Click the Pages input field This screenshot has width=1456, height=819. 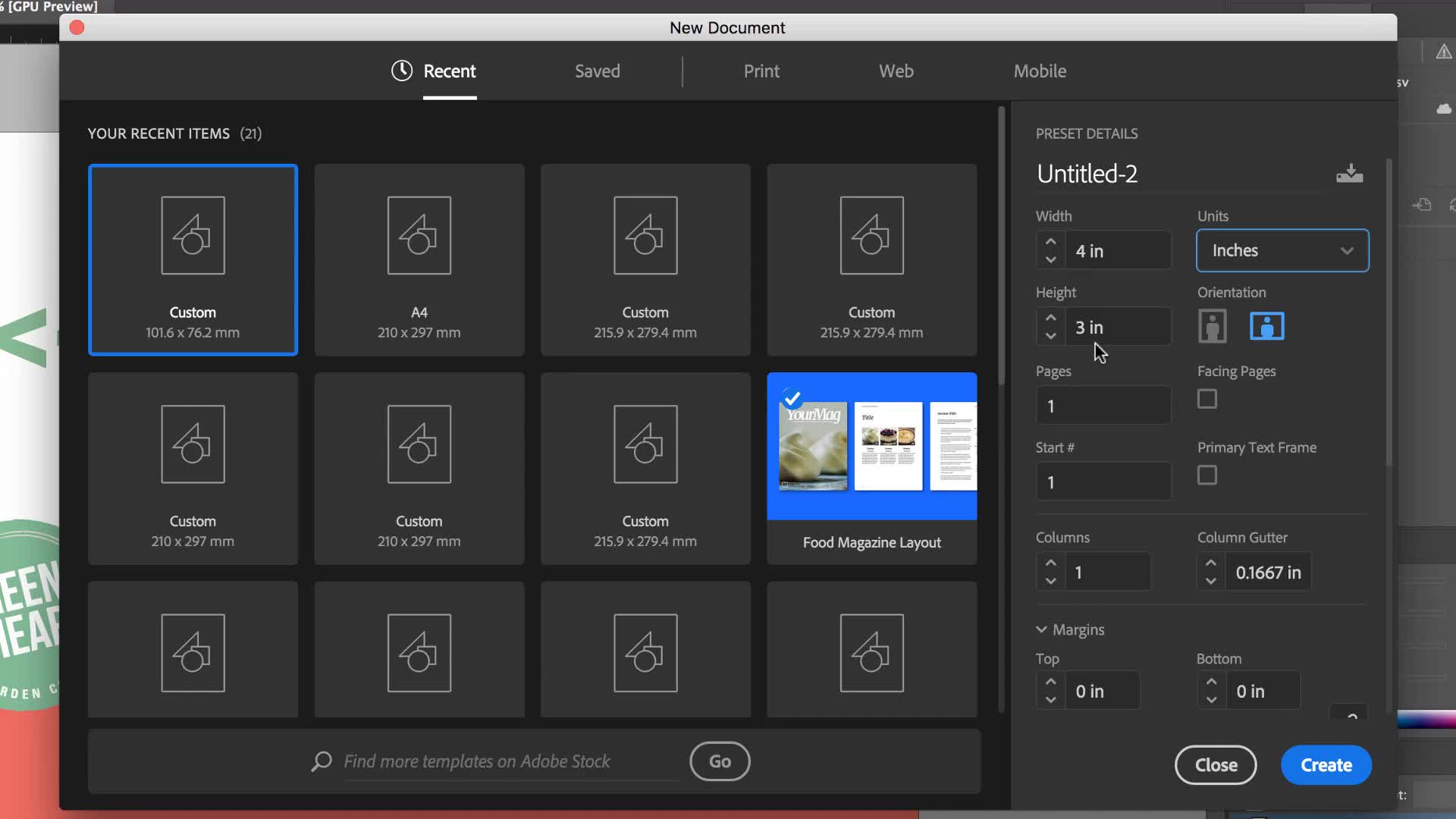(1103, 406)
